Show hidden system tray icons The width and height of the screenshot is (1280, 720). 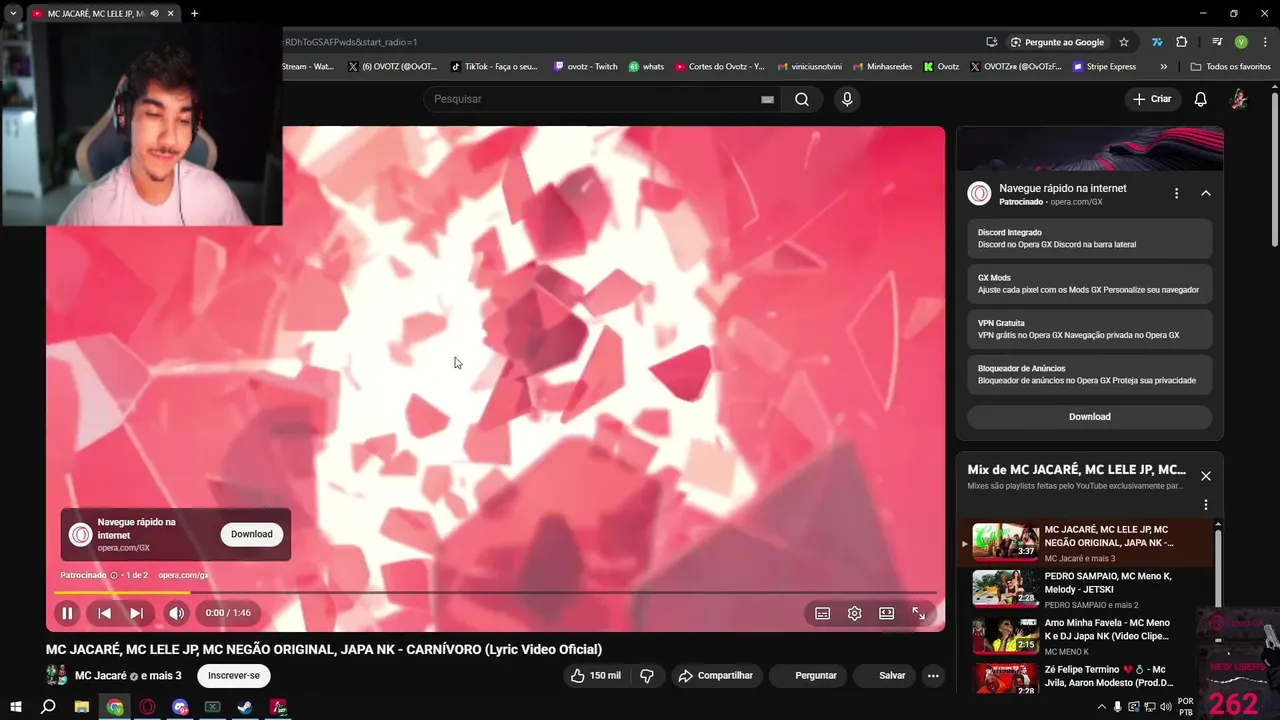1102,707
